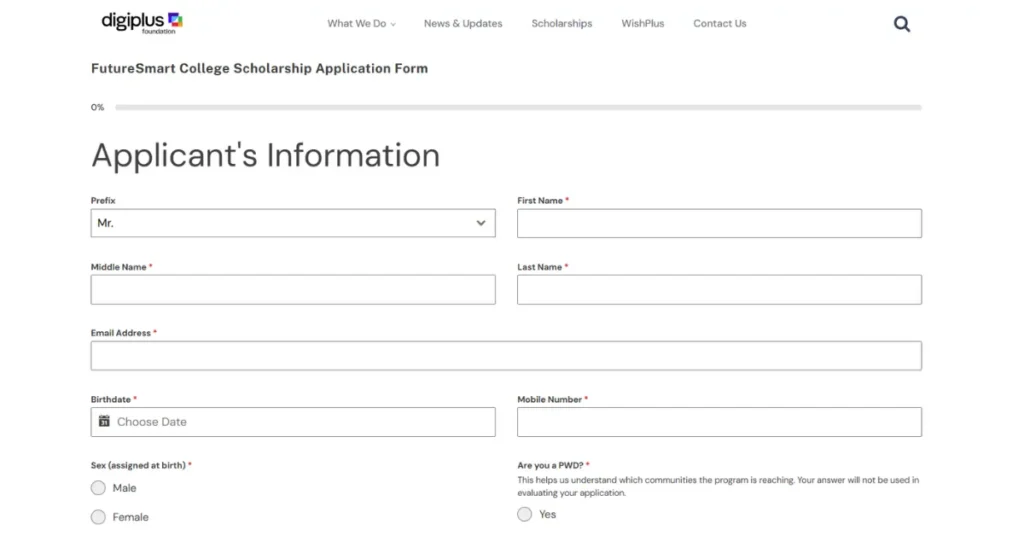Select the Female radio button
1024x536 pixels.
tap(98, 517)
